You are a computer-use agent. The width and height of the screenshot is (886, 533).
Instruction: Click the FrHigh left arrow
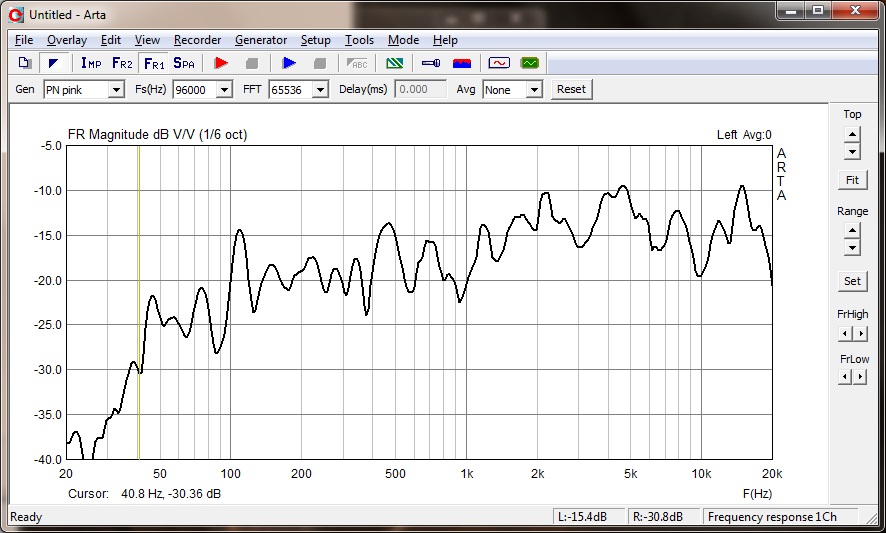845,333
